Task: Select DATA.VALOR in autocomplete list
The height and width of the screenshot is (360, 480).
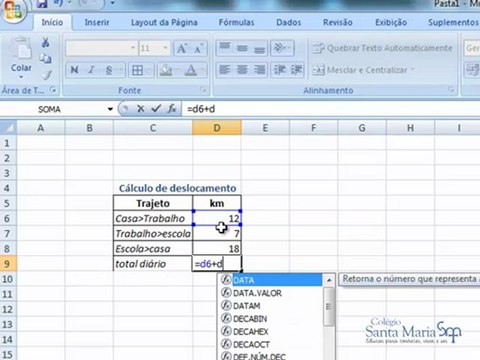Action: coord(271,293)
